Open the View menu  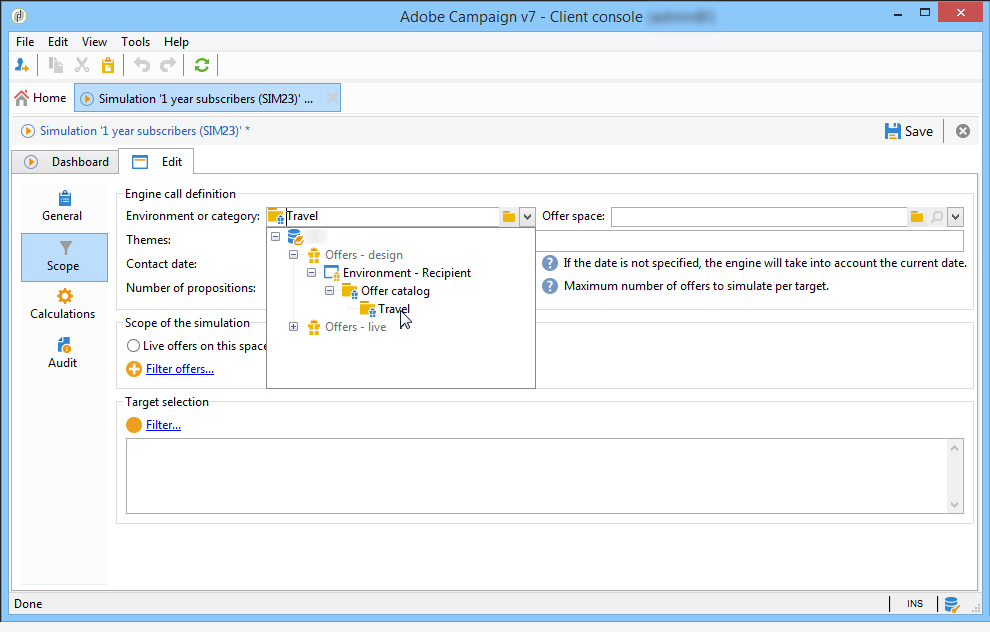pyautogui.click(x=94, y=42)
